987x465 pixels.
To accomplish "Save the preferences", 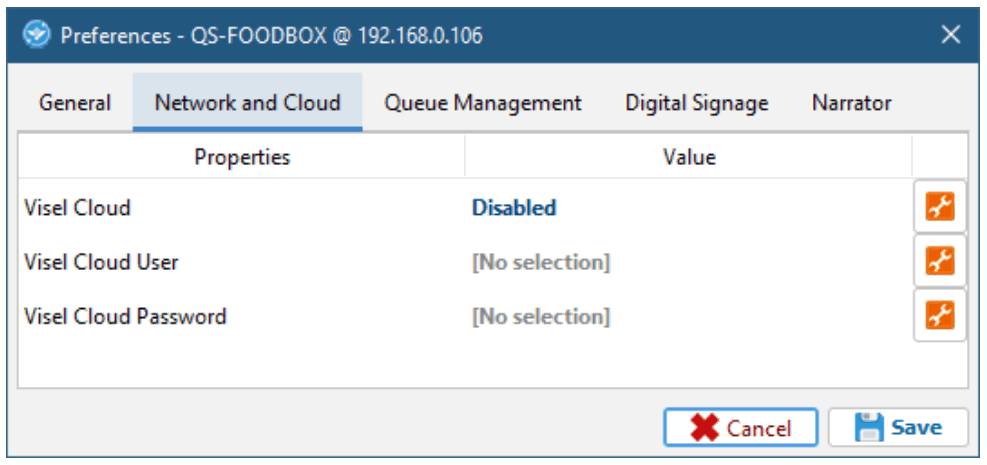I will point(898,428).
